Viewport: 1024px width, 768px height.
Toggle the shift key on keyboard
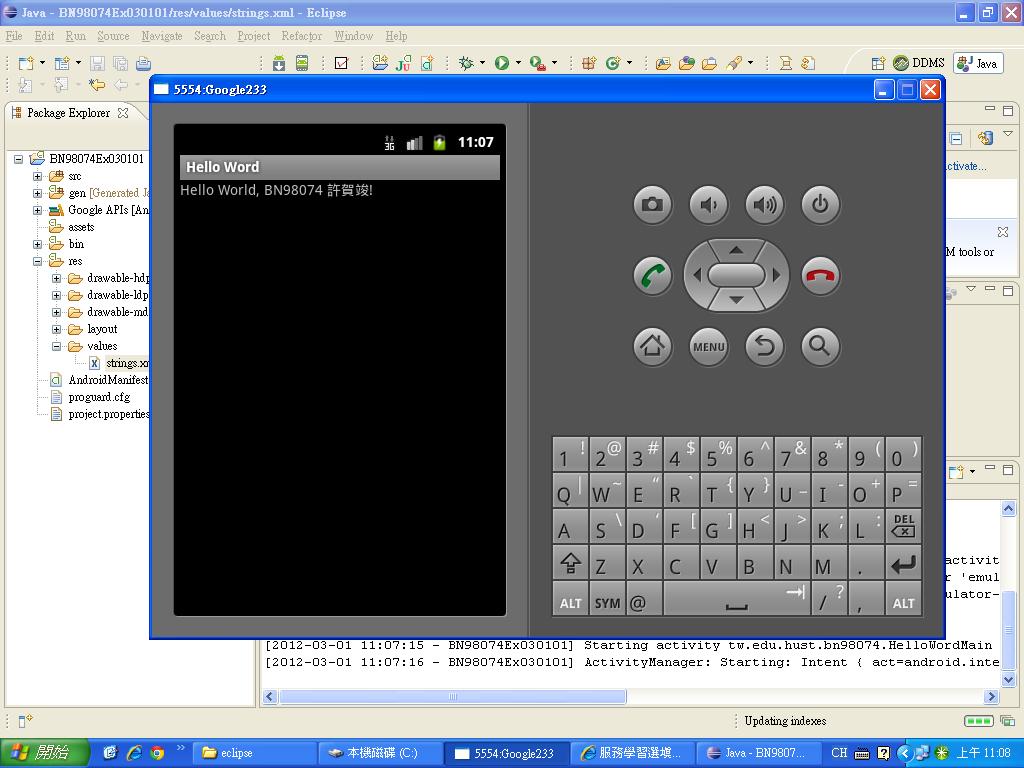(x=570, y=565)
